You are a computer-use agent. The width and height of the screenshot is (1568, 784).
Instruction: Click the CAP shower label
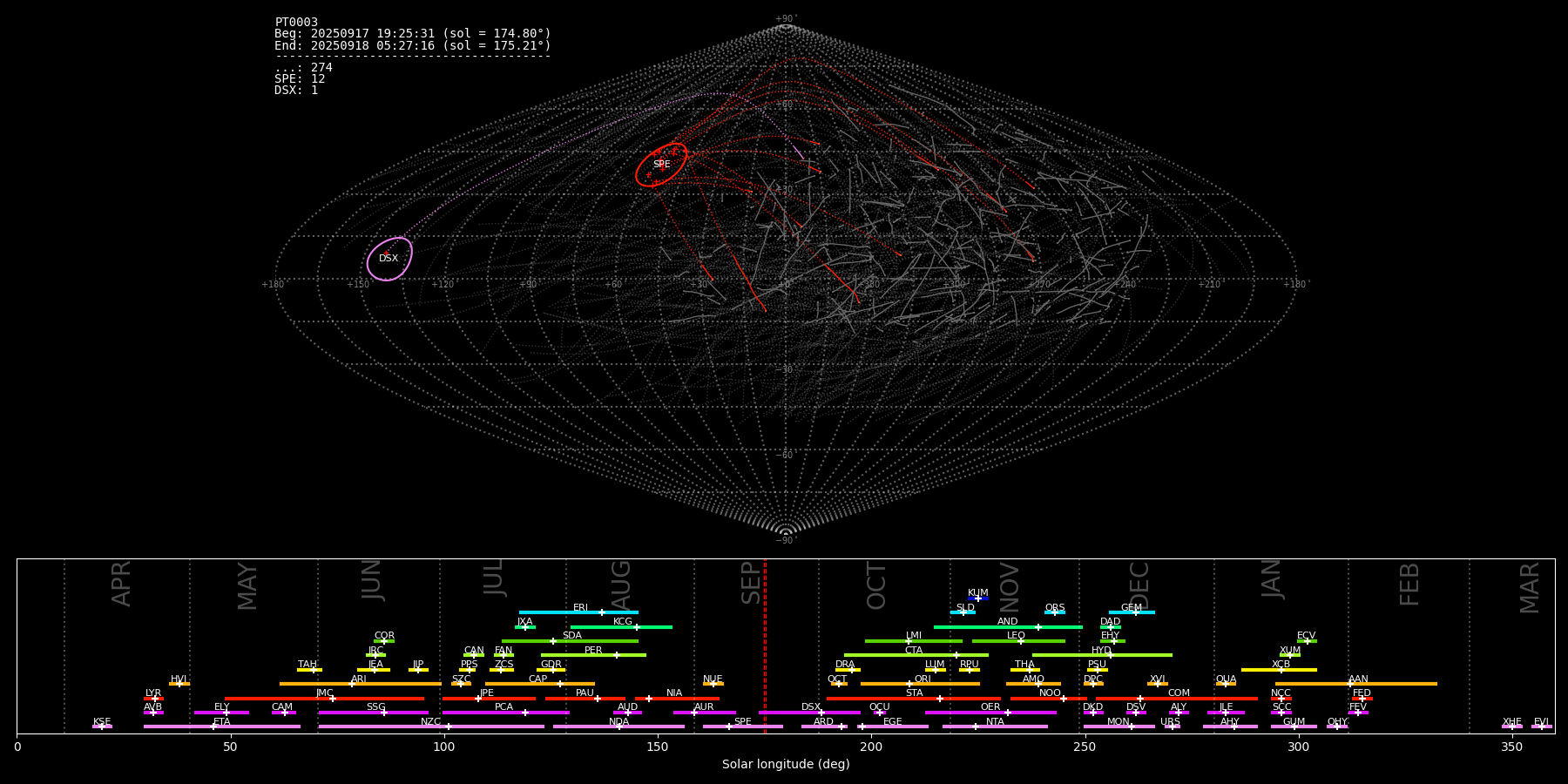tap(538, 679)
